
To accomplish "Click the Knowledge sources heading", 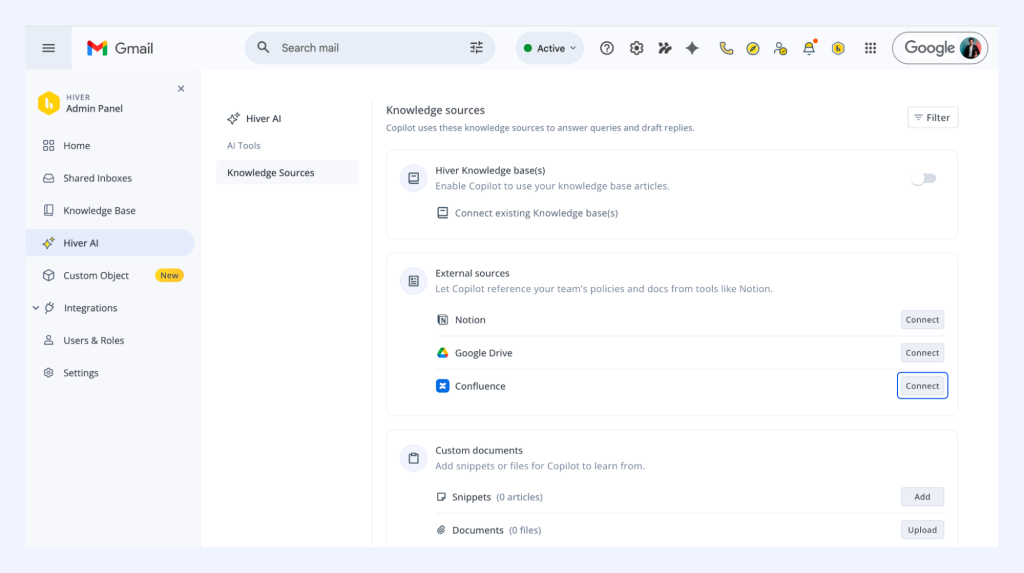I will (435, 110).
